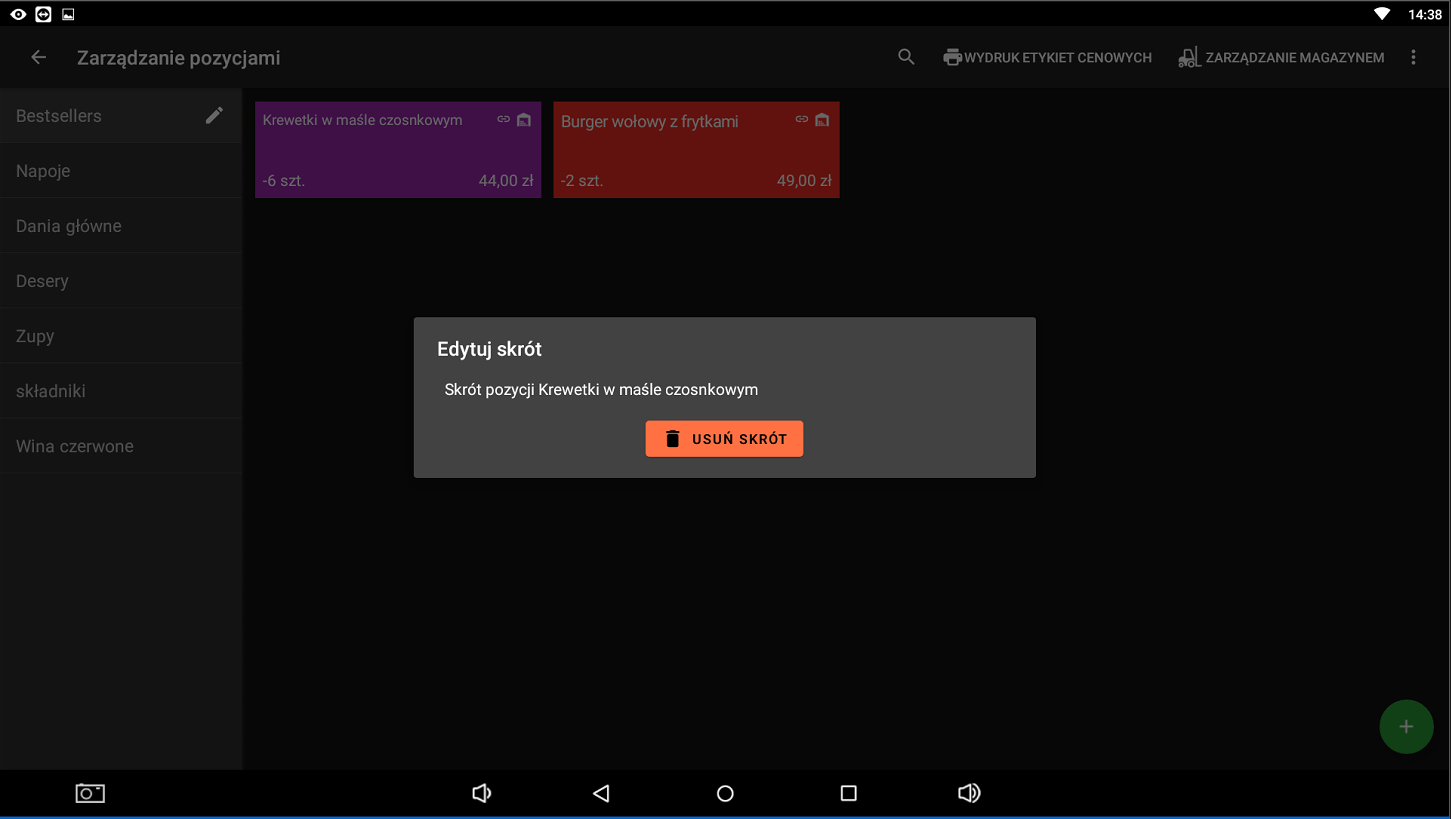1451x819 pixels.
Task: Tap the Android home circle button
Action: click(x=725, y=793)
